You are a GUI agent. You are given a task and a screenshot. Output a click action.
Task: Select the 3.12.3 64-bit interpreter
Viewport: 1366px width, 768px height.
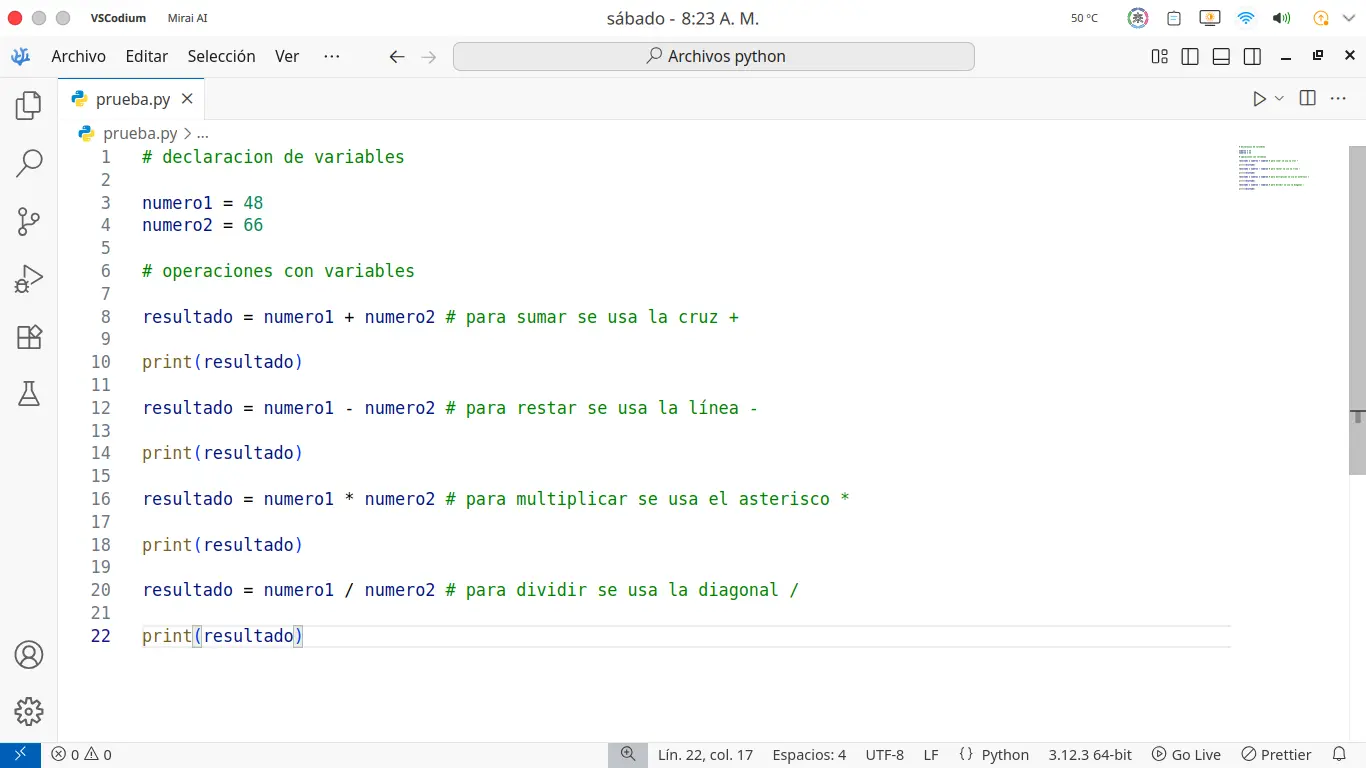[x=1090, y=755]
